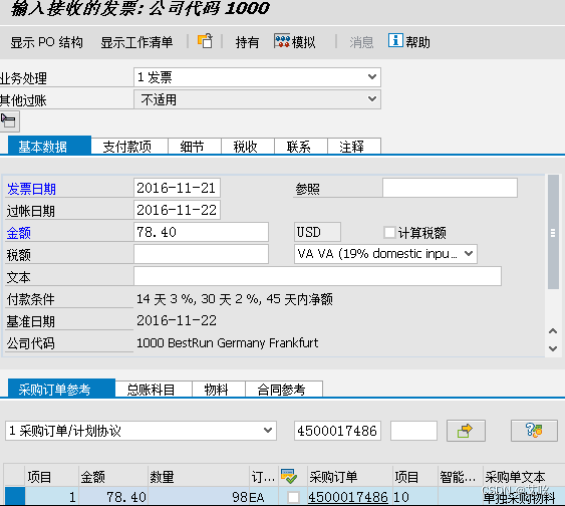Viewport: 565px width, 506px height.
Task: Click the empty 税额 tax amount field
Action: pyautogui.click(x=201, y=254)
